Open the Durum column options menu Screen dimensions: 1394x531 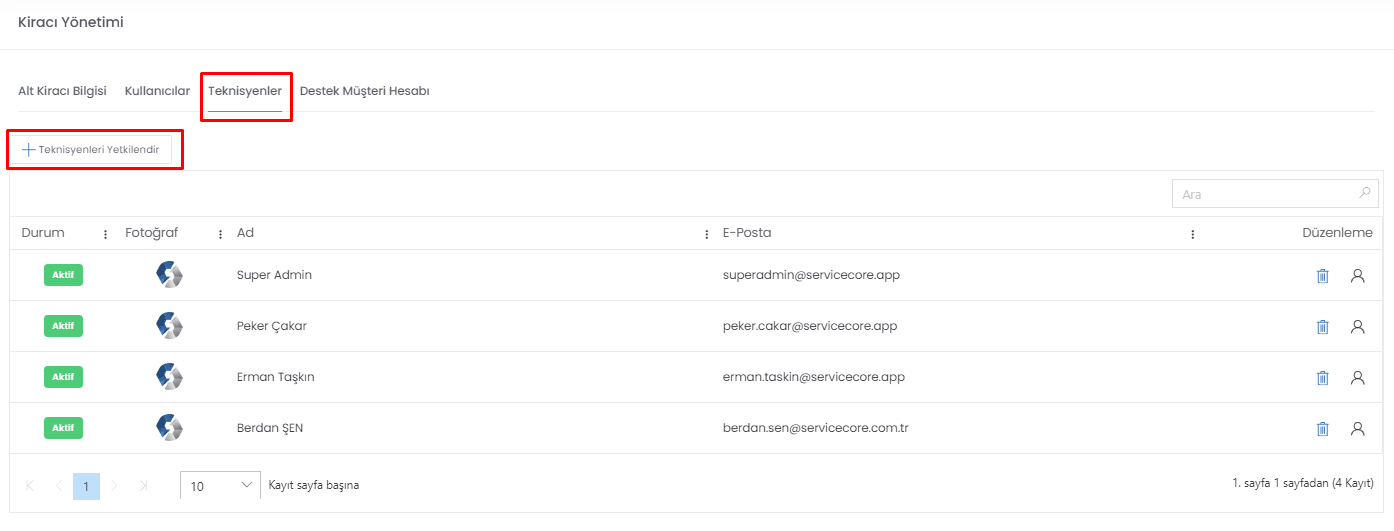(x=106, y=234)
